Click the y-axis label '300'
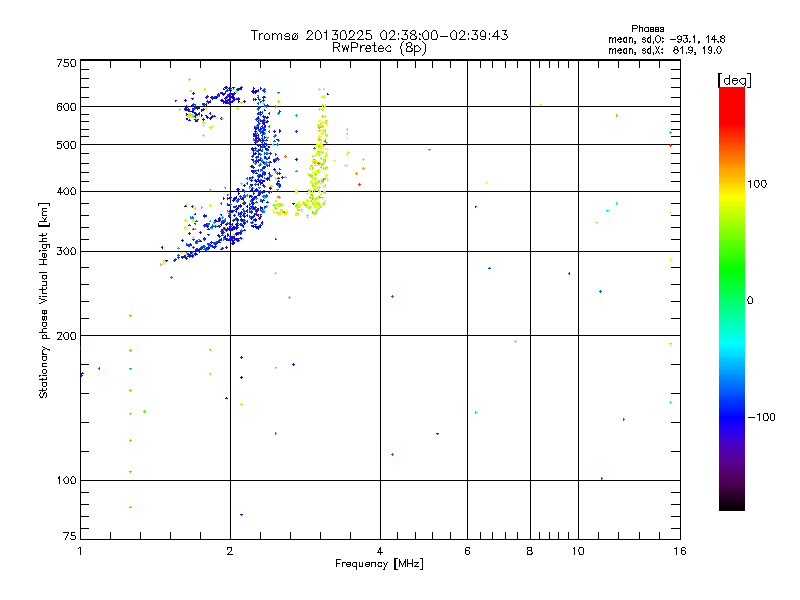The width and height of the screenshot is (800, 600). (x=66, y=252)
